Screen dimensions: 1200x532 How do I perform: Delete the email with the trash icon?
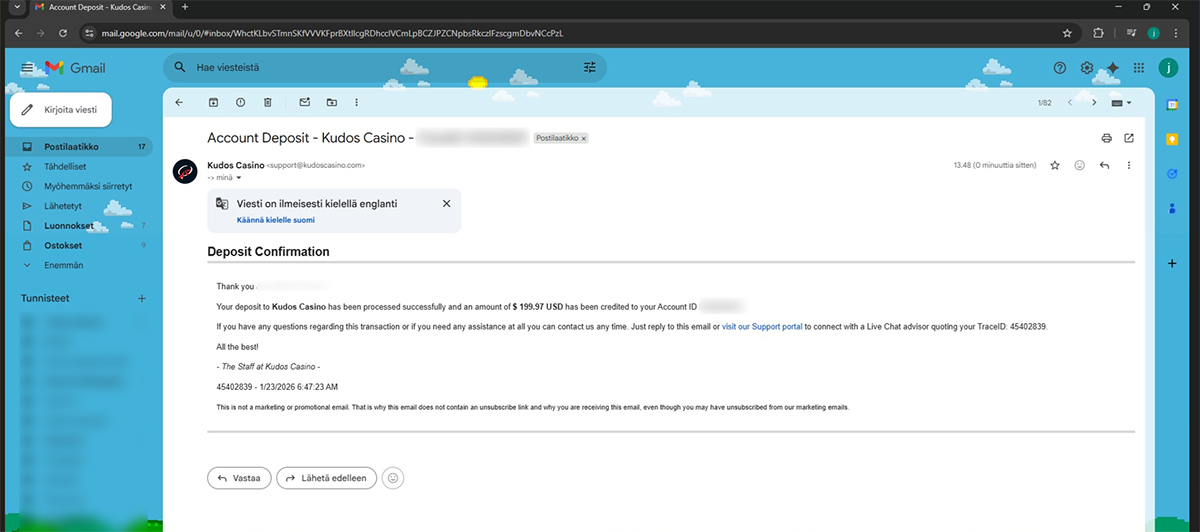click(267, 102)
